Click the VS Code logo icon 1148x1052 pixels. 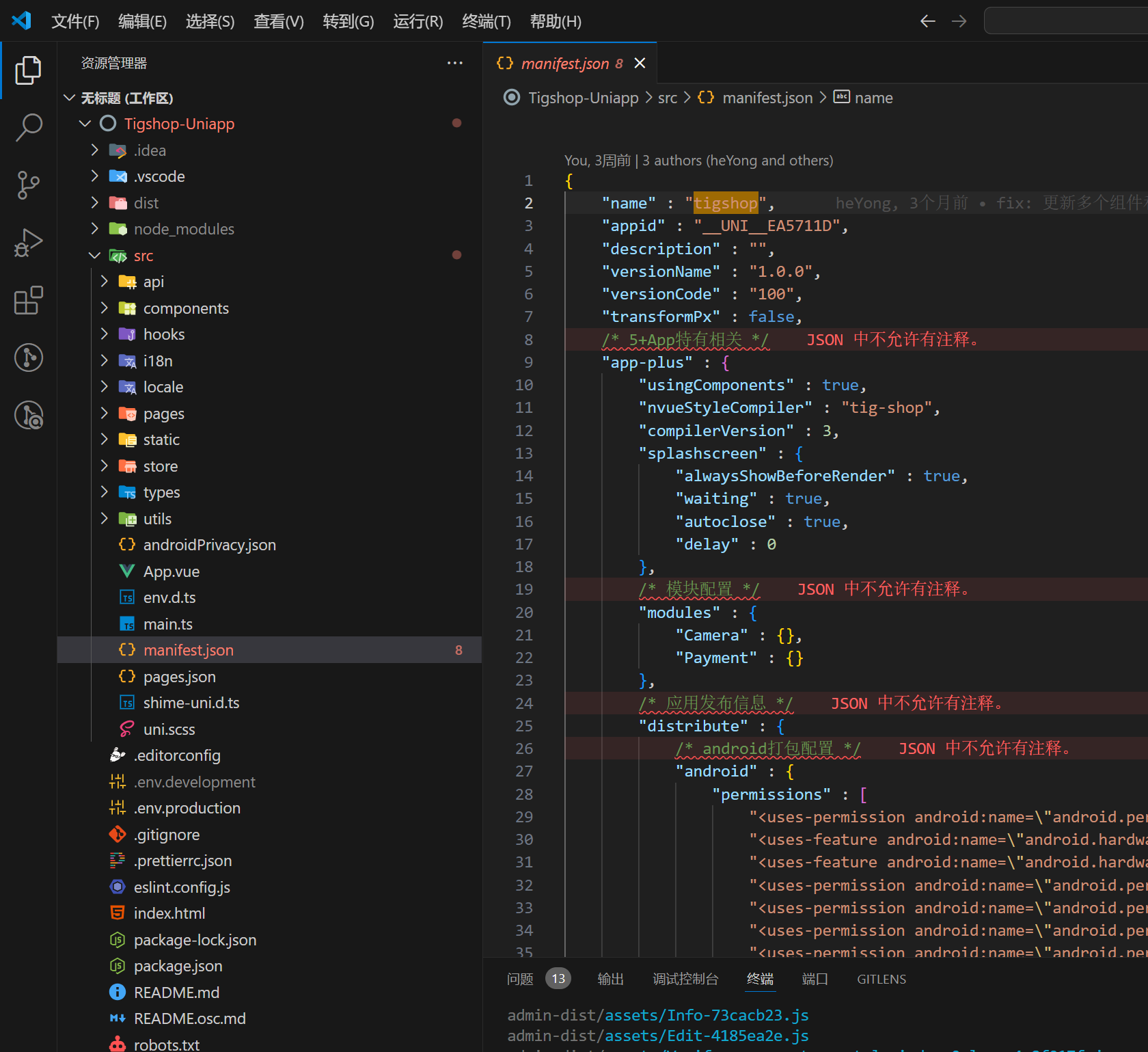(x=21, y=21)
